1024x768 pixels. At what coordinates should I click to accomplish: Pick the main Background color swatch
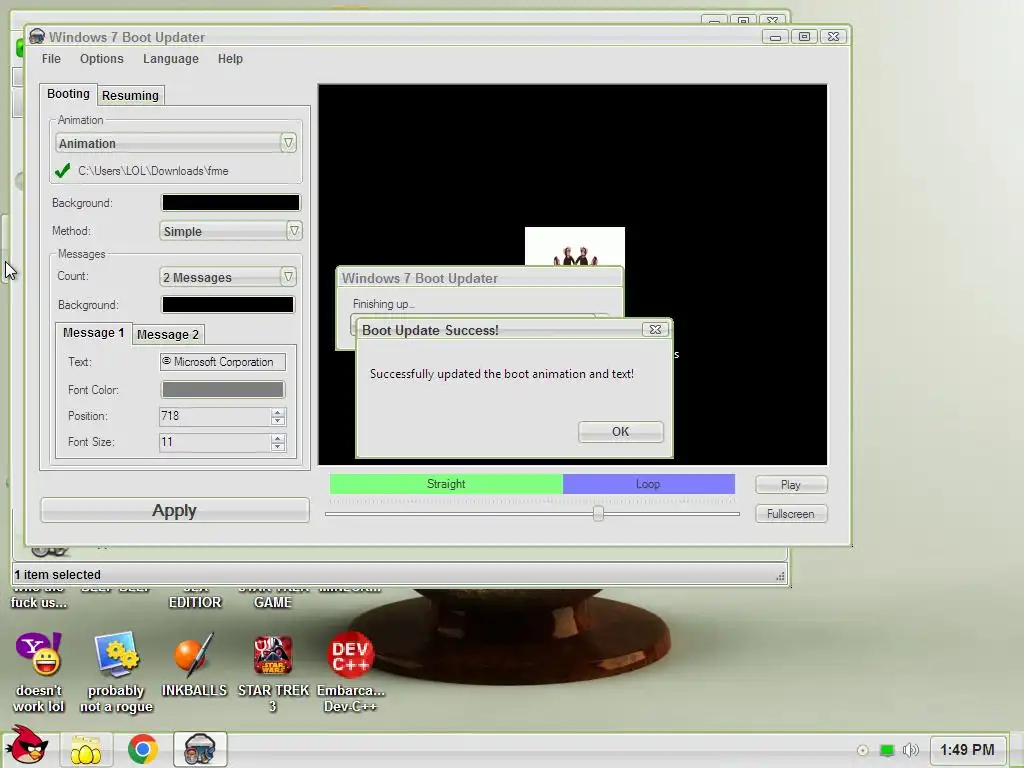(x=231, y=202)
